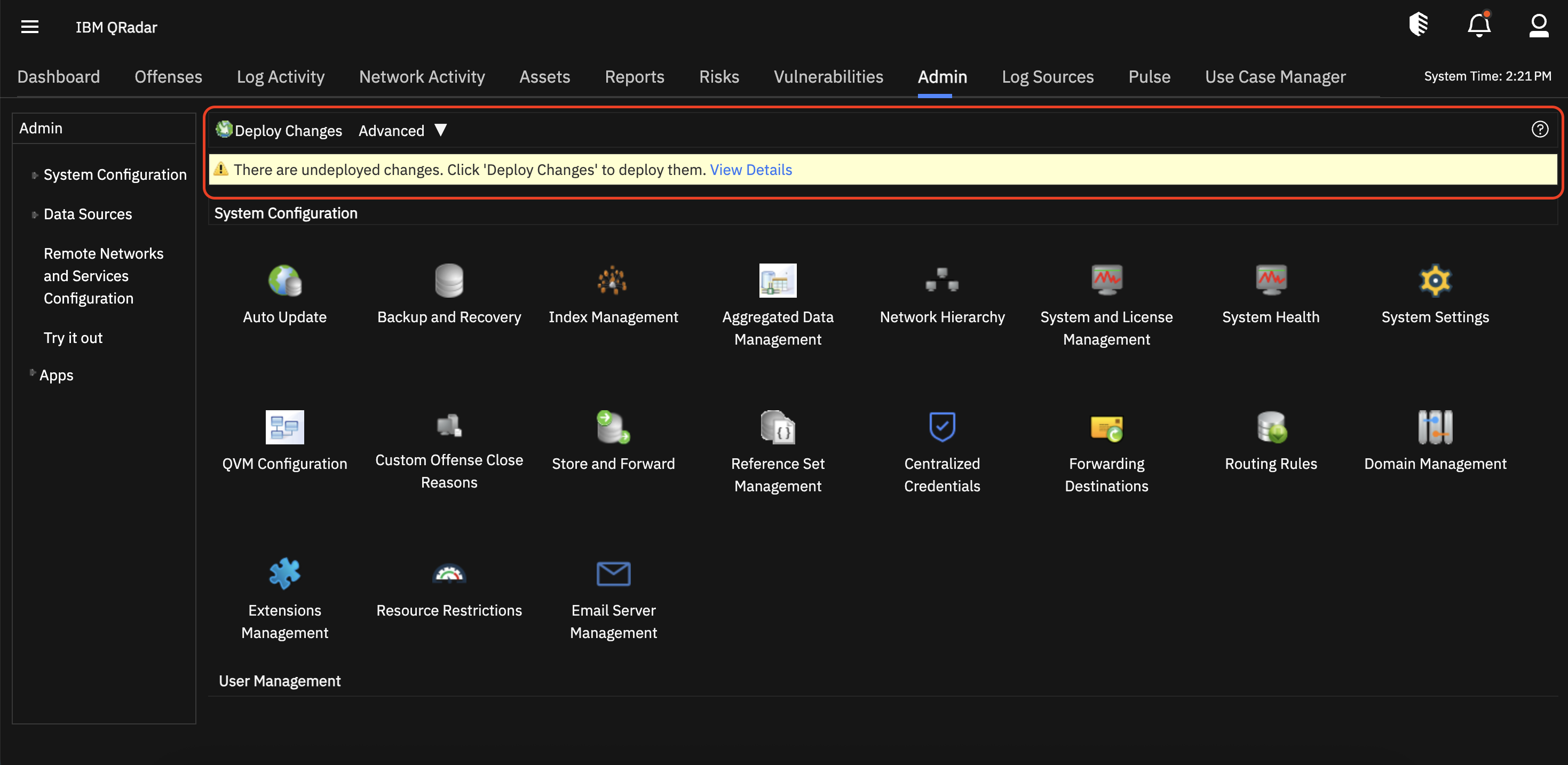Screen dimensions: 1568x765
Task: Click the View Details link
Action: (750, 170)
